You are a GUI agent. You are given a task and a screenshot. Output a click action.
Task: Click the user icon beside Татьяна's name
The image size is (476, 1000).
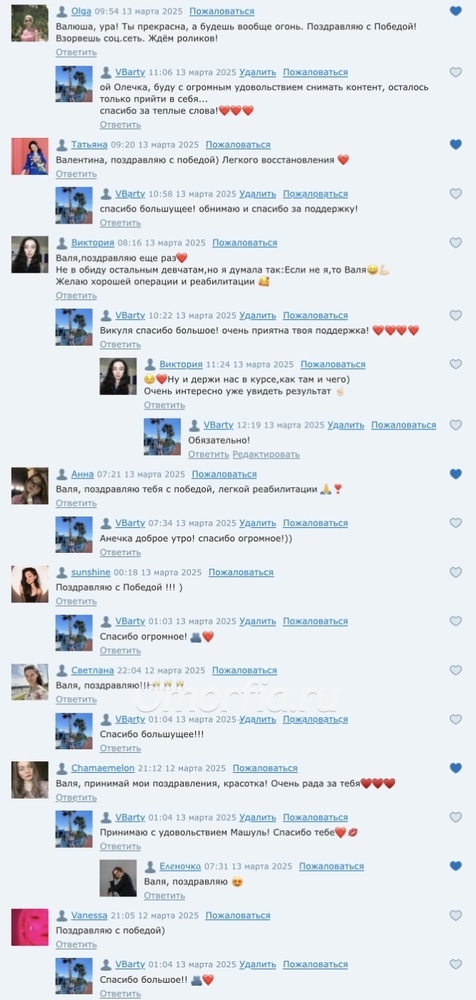(62, 145)
